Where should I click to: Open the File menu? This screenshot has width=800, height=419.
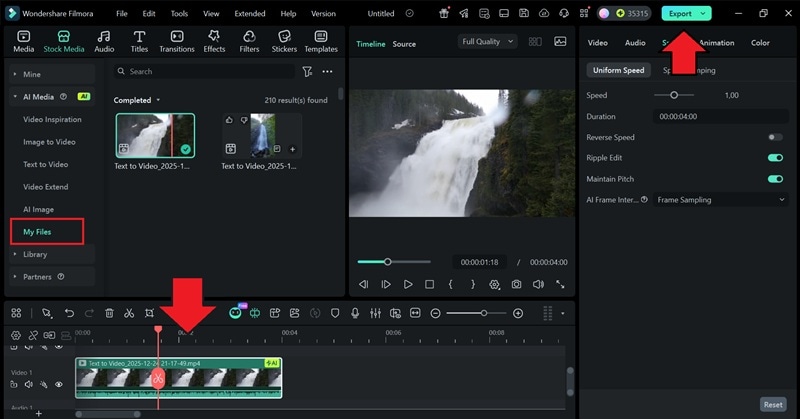tap(121, 14)
